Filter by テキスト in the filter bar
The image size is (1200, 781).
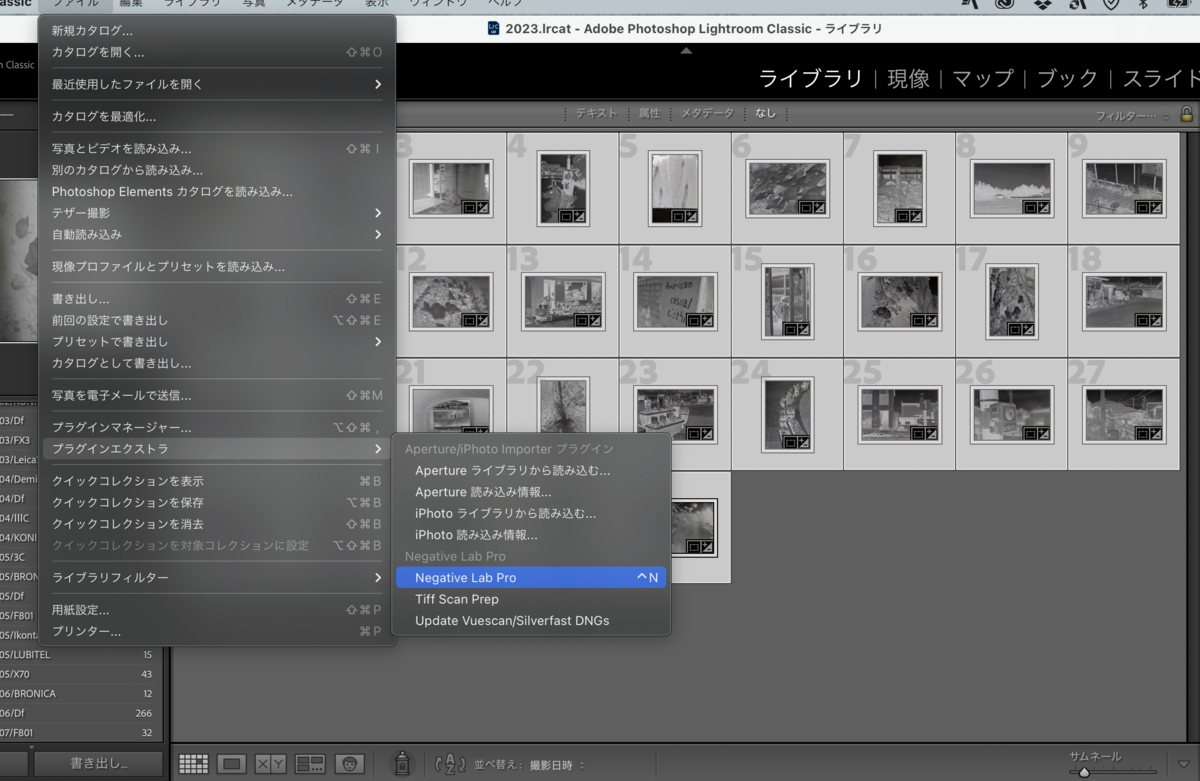(596, 114)
